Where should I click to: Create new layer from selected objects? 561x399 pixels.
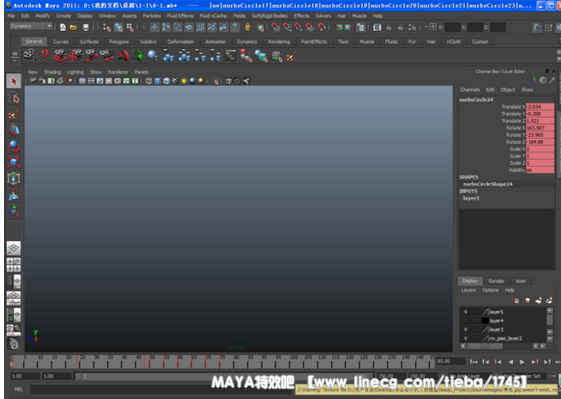coord(549,301)
